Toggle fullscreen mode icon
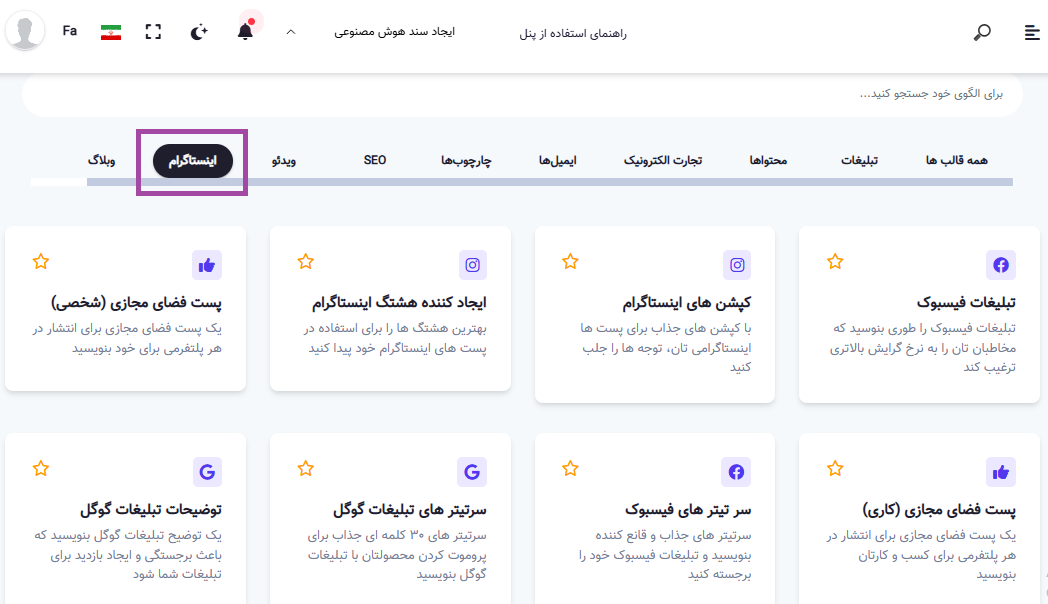Screen dimensions: 1048x604 pyautogui.click(x=153, y=31)
